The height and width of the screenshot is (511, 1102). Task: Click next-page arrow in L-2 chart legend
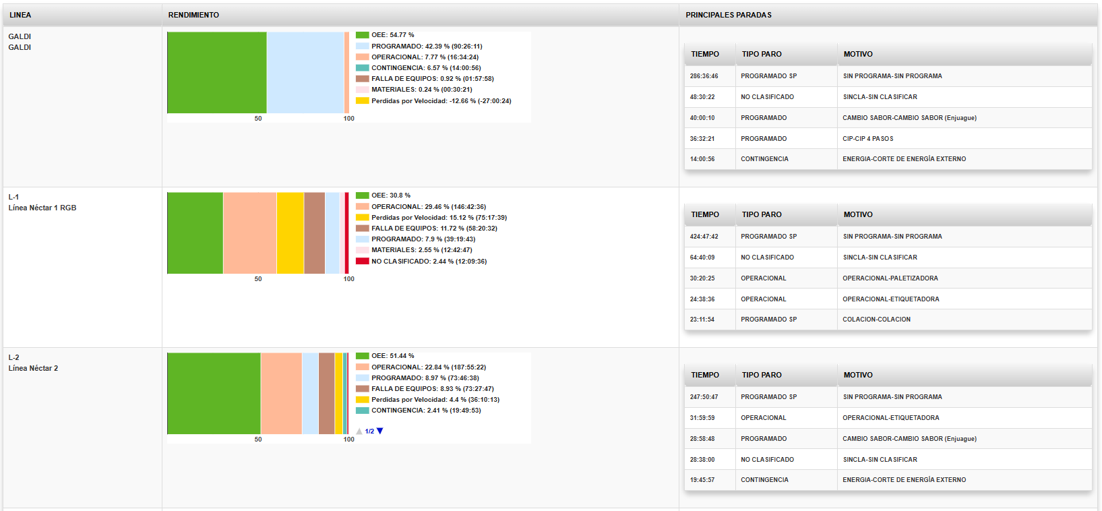pos(380,431)
